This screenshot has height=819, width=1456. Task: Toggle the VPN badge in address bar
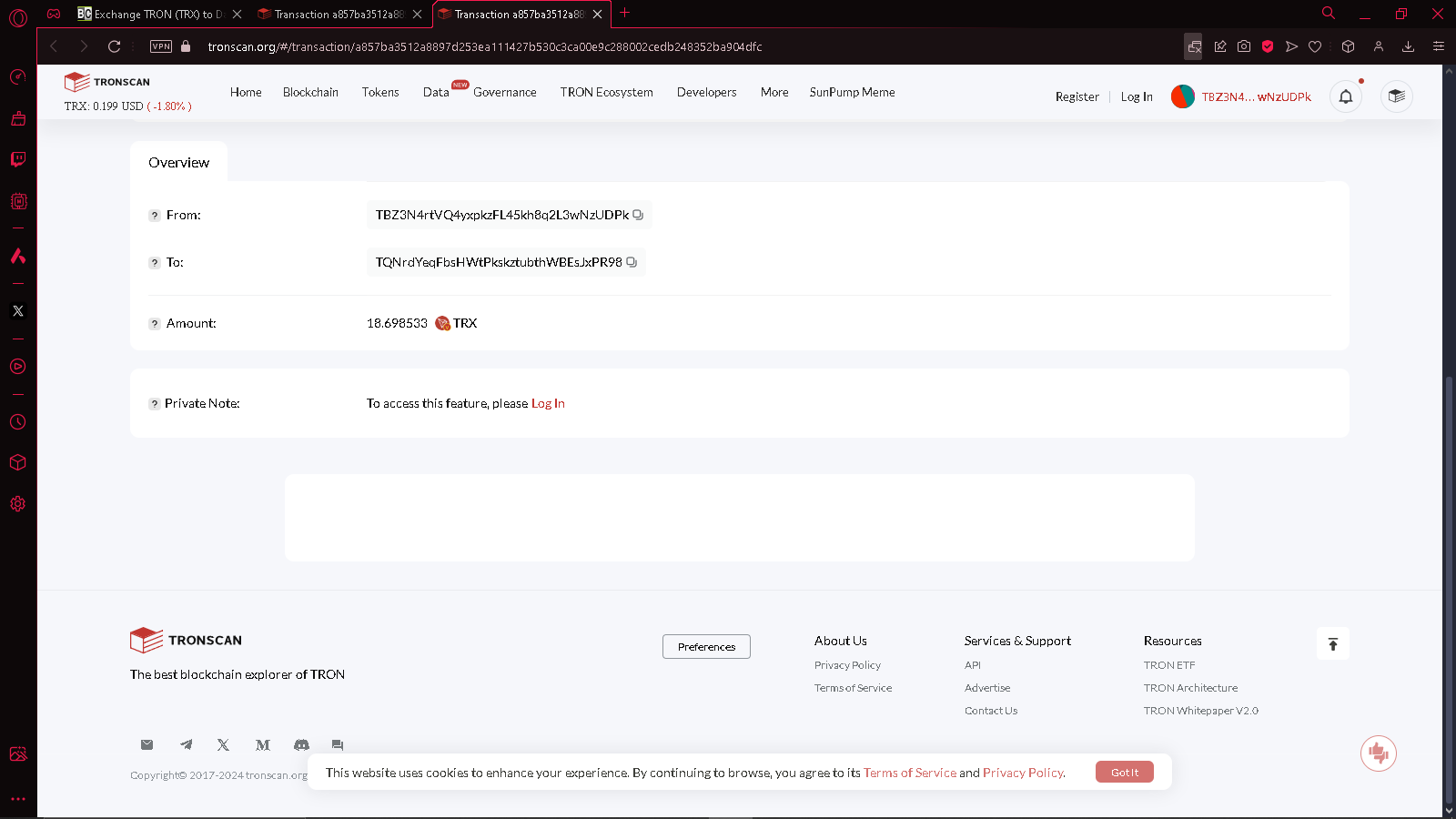pos(161,46)
